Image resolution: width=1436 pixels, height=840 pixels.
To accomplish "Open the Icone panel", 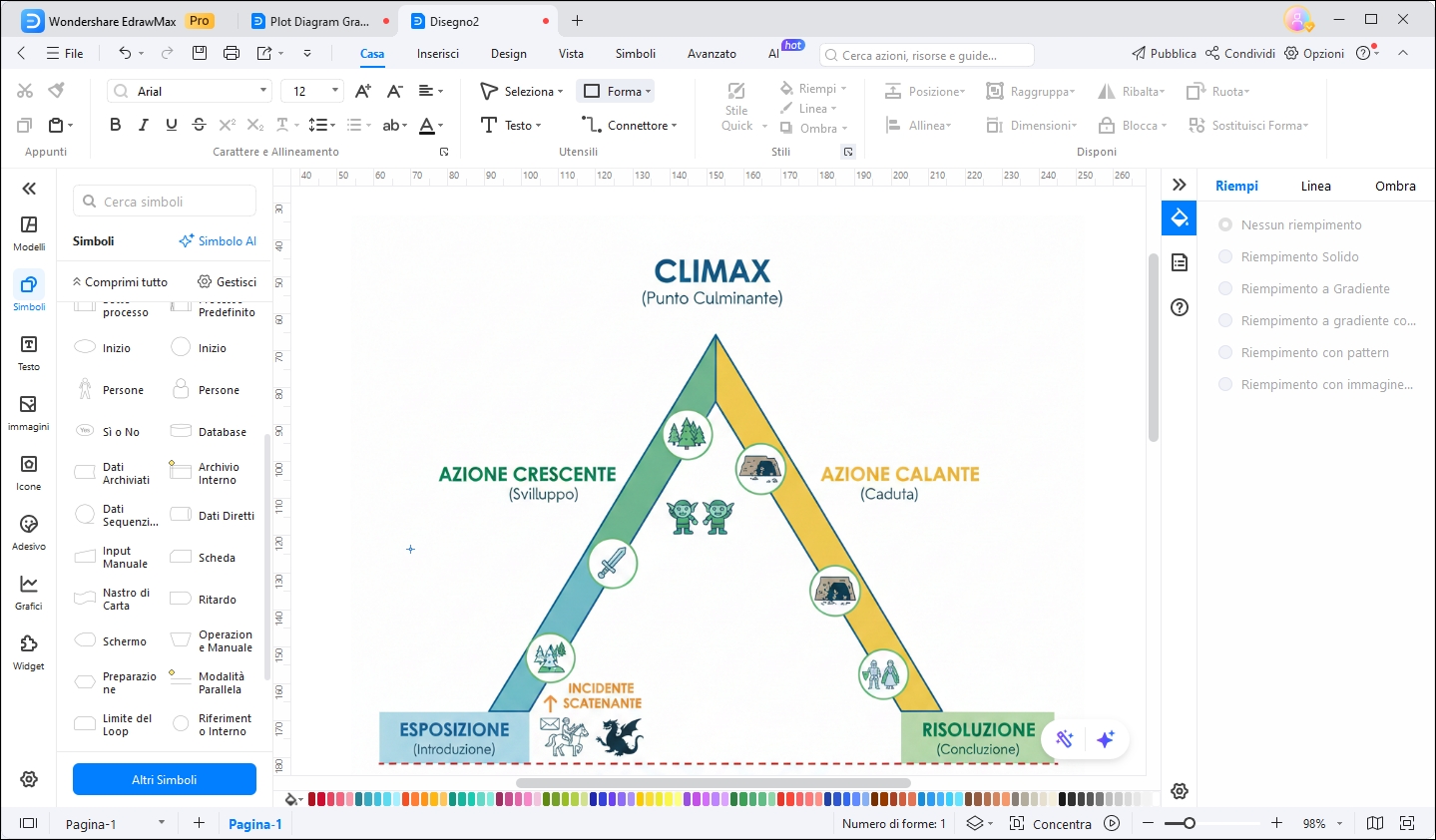I will click(28, 469).
